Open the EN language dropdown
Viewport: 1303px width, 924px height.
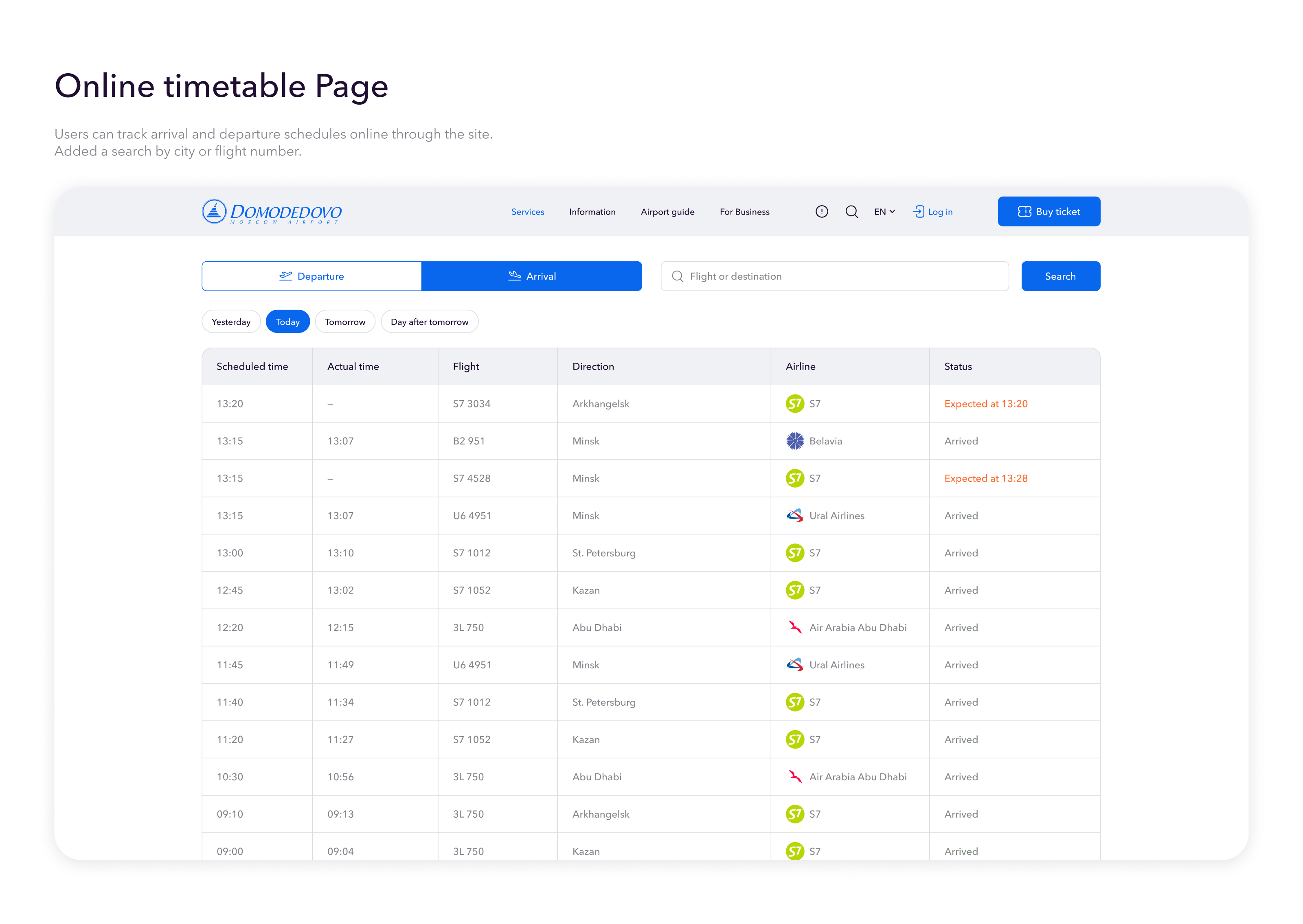coord(884,212)
